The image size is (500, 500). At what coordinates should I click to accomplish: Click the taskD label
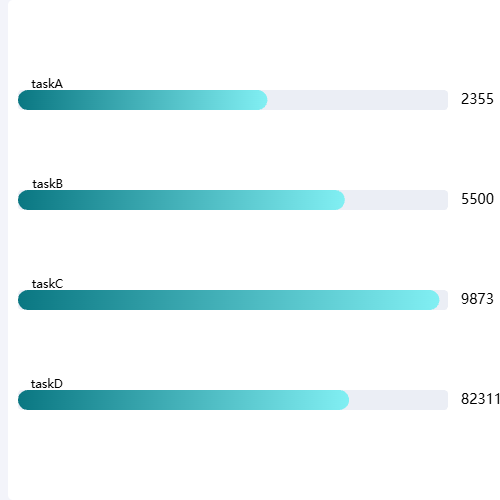[x=47, y=384]
